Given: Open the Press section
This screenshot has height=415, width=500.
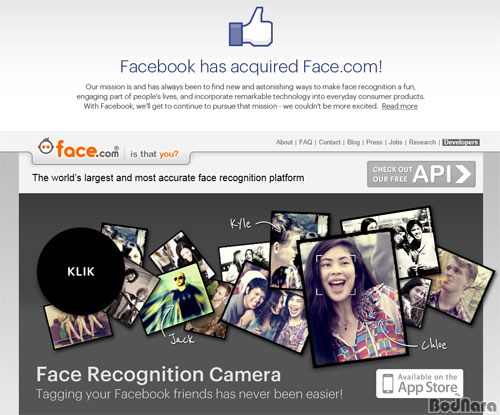Looking at the screenshot, I should pos(374,142).
